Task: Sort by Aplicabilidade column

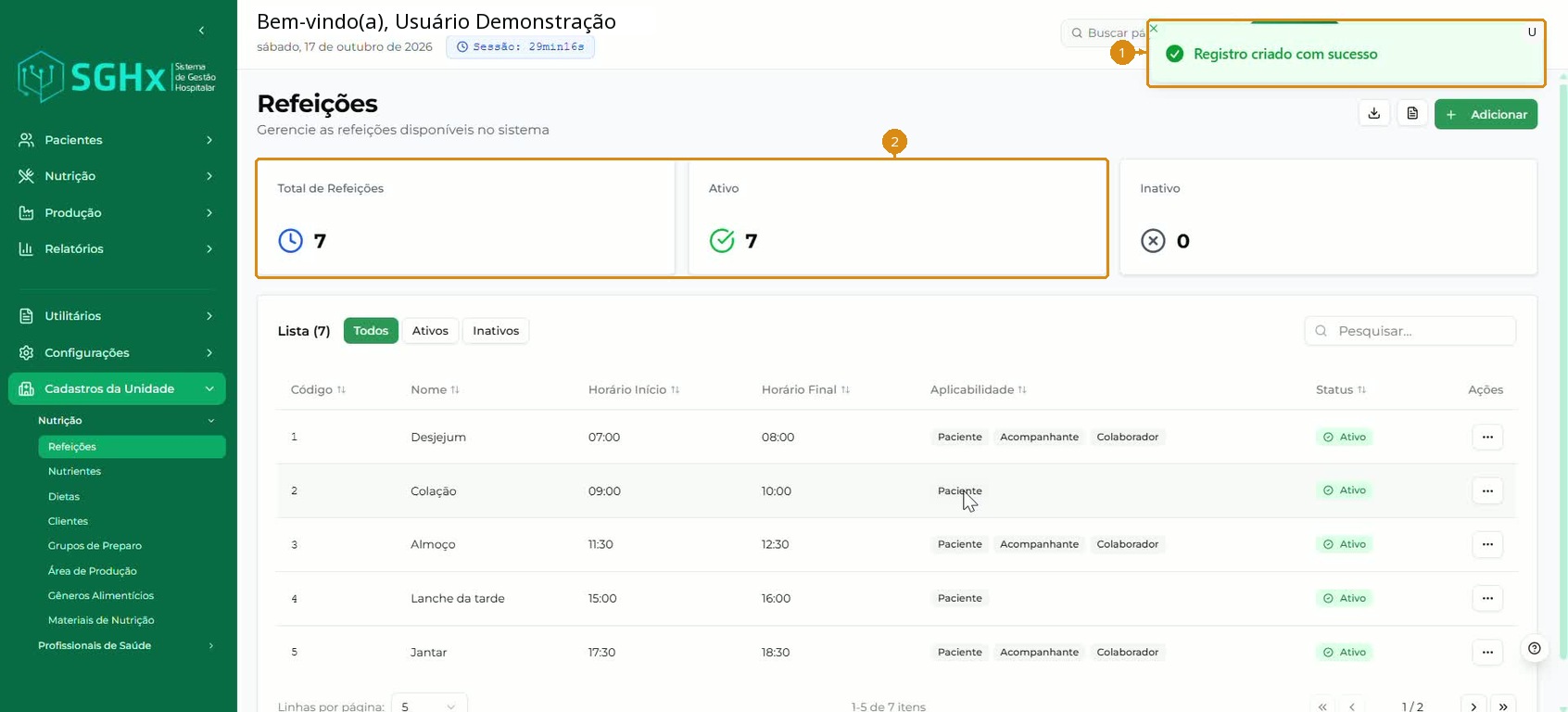Action: (978, 389)
